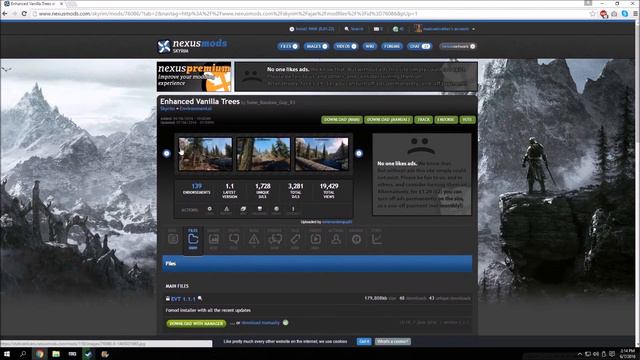640x360 pixels.
Task: Click the What's a cookie button
Action: (393, 341)
